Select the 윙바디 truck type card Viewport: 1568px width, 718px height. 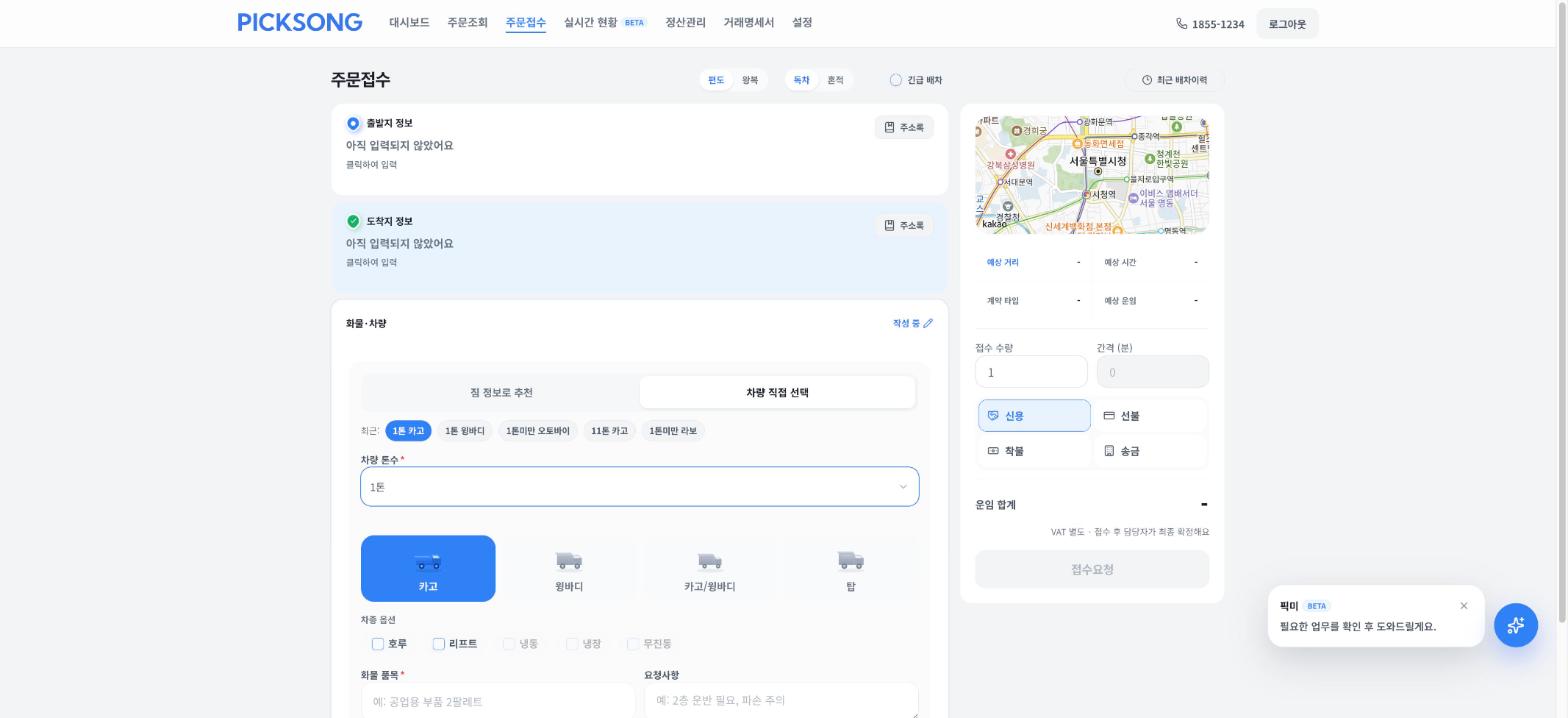click(x=569, y=569)
